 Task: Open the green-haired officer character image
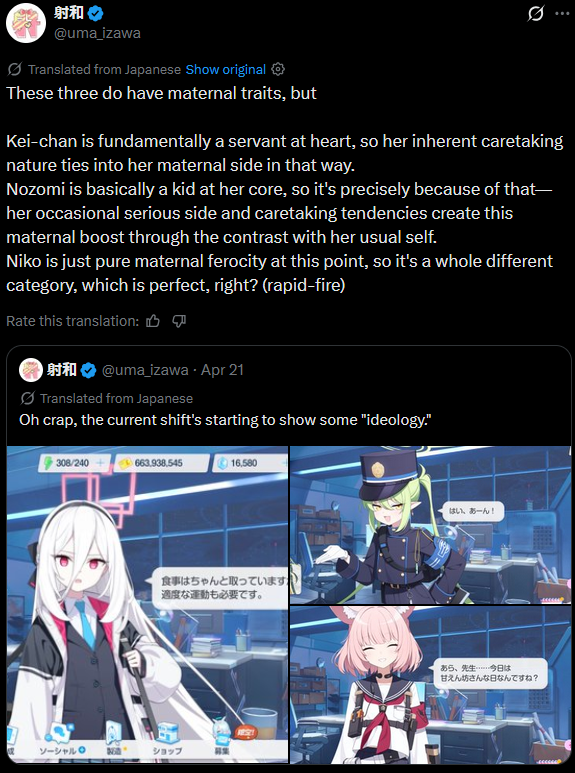coord(431,525)
